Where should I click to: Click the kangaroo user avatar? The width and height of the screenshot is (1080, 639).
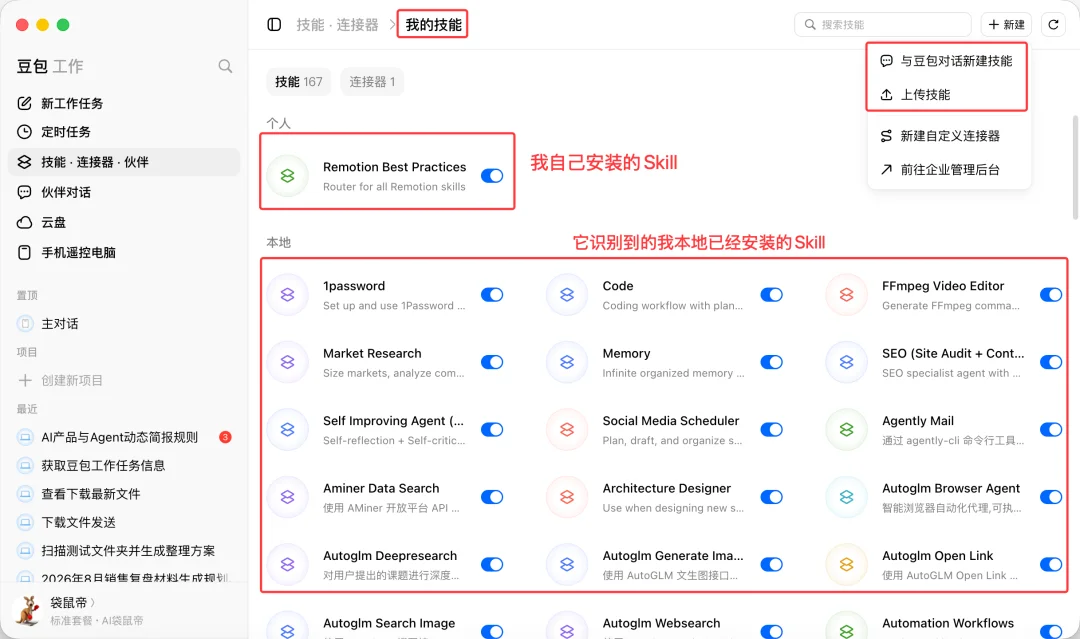pos(28,611)
